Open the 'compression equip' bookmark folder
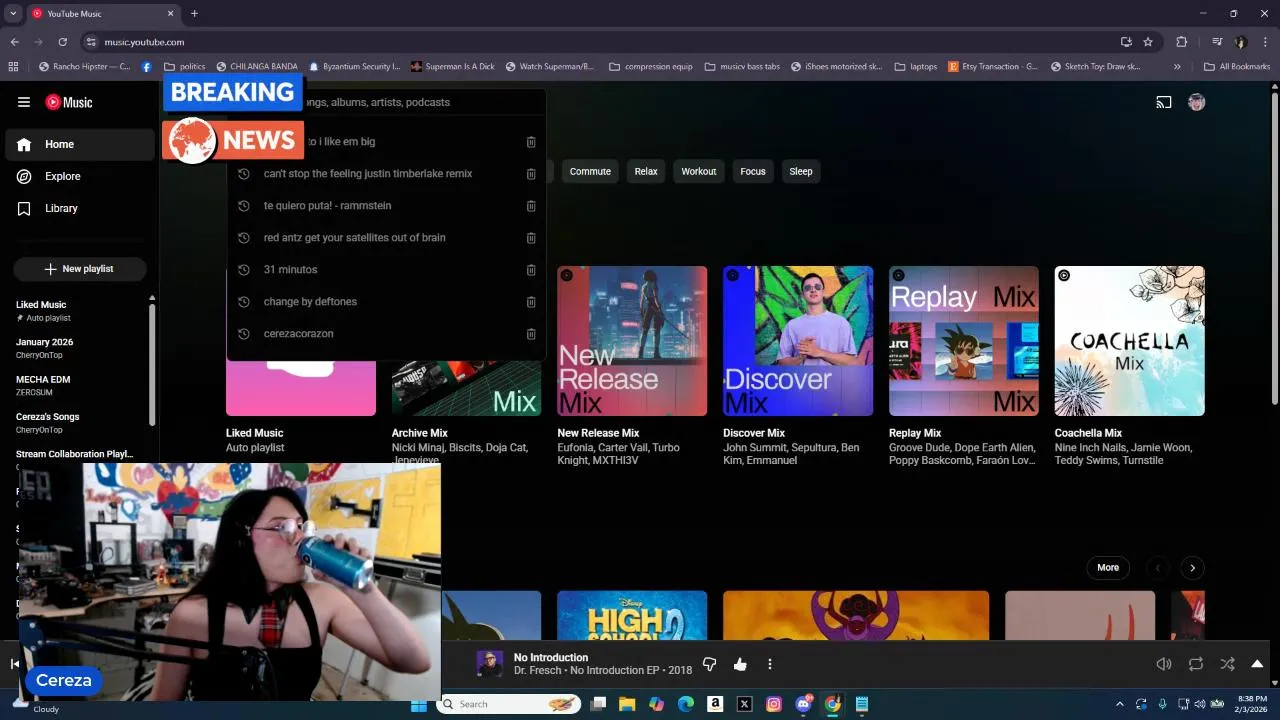1280x720 pixels. tap(650, 67)
